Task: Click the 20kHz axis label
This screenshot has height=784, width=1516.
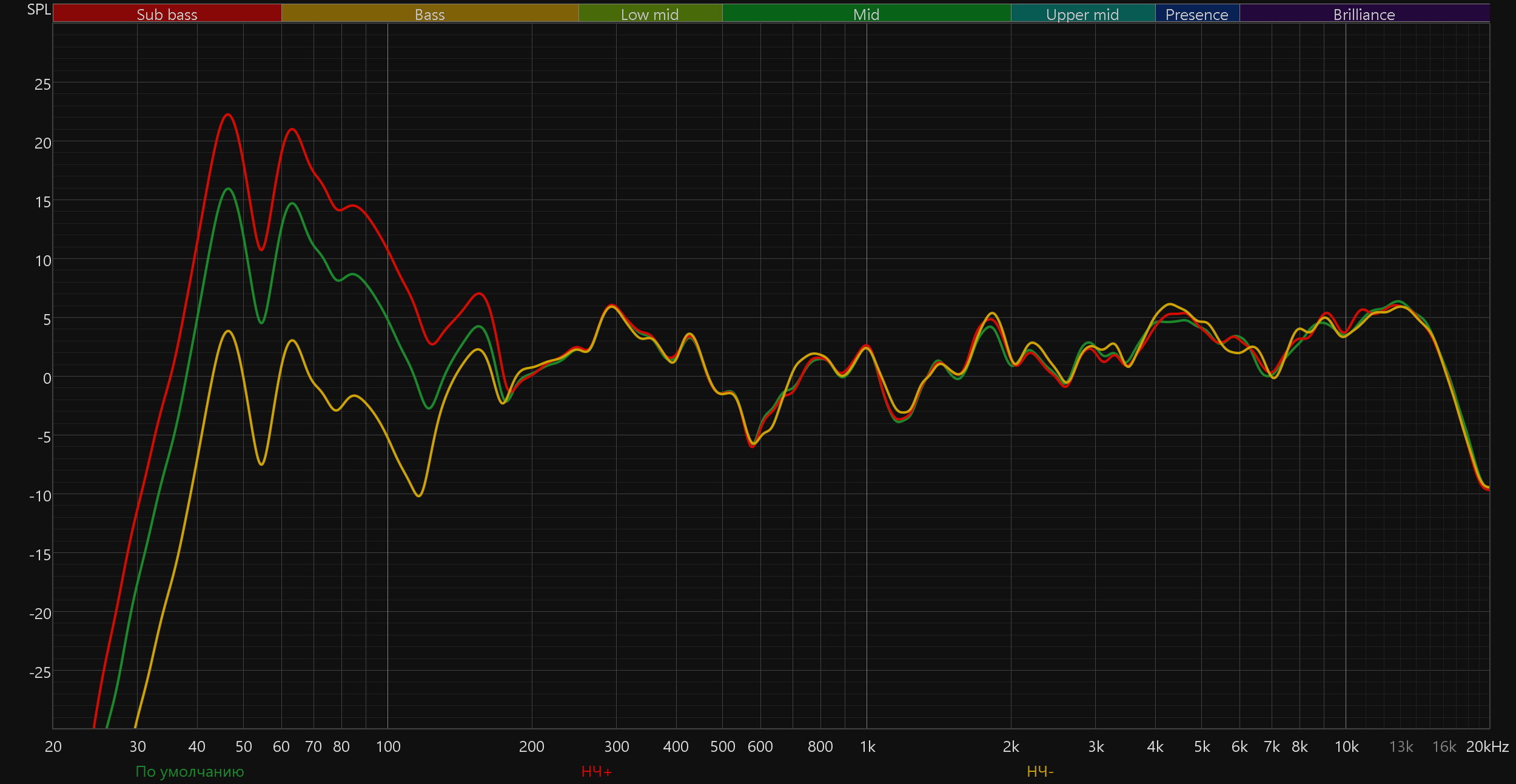Action: pos(1487,746)
